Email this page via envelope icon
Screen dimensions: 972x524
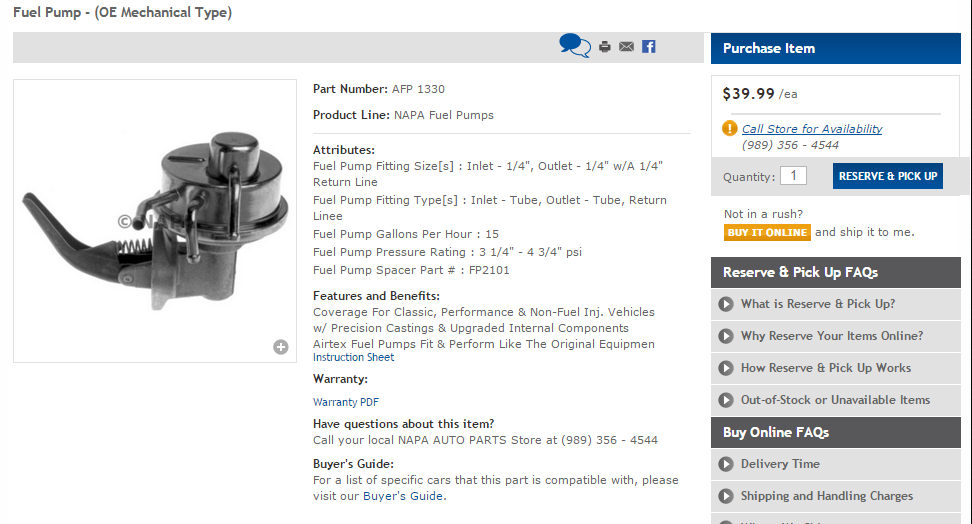click(x=626, y=47)
